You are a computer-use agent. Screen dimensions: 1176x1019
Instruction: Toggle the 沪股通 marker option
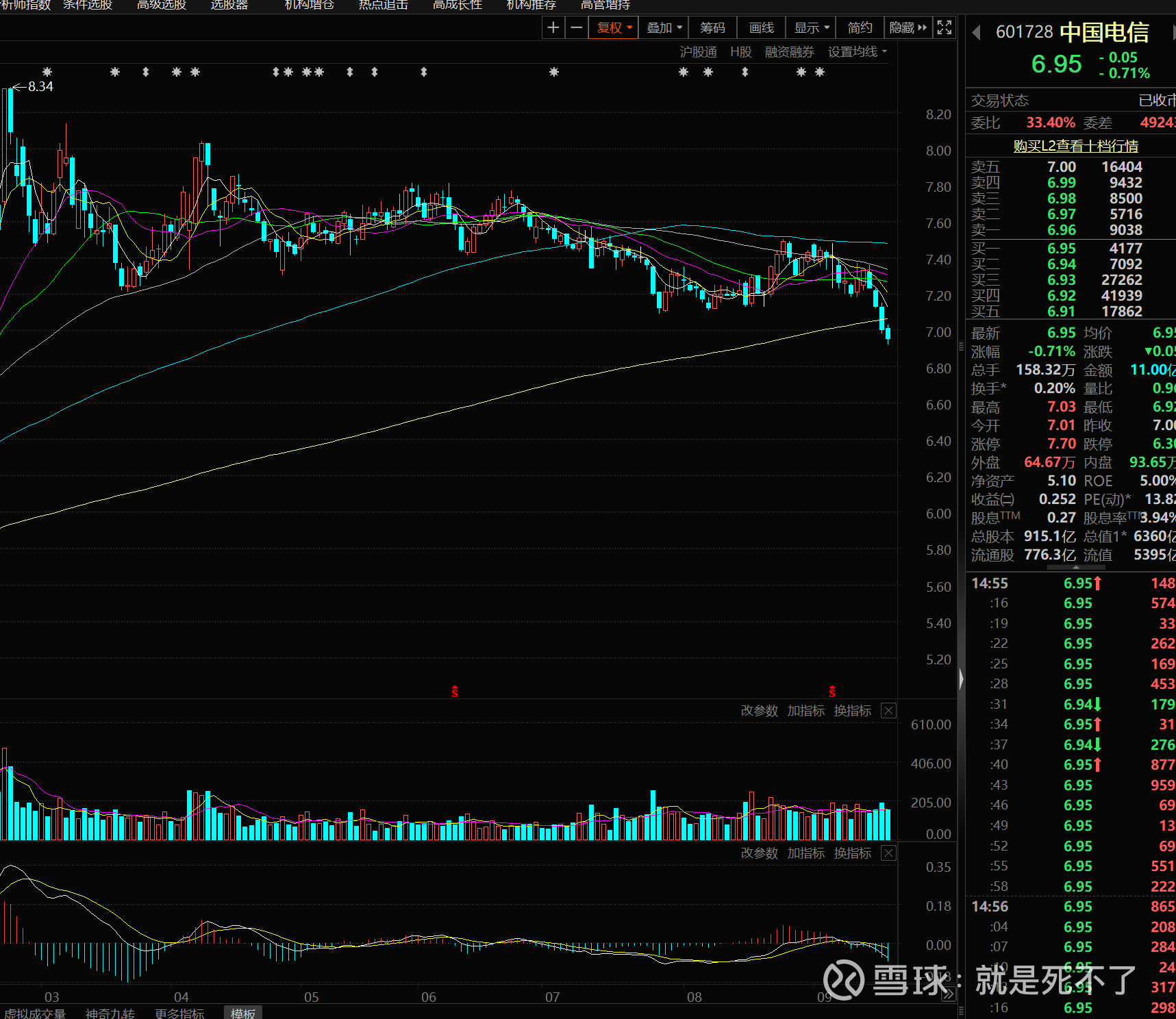[698, 52]
